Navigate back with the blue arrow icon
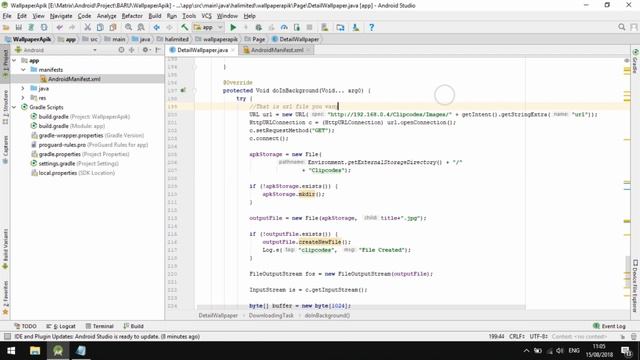The height and width of the screenshot is (360, 640). tap(156, 27)
